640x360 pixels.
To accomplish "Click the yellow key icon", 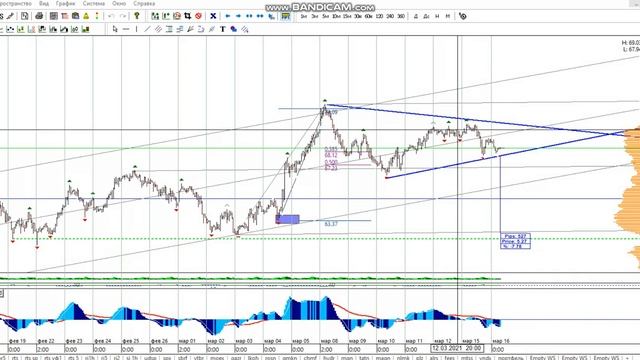I will click(137, 16).
